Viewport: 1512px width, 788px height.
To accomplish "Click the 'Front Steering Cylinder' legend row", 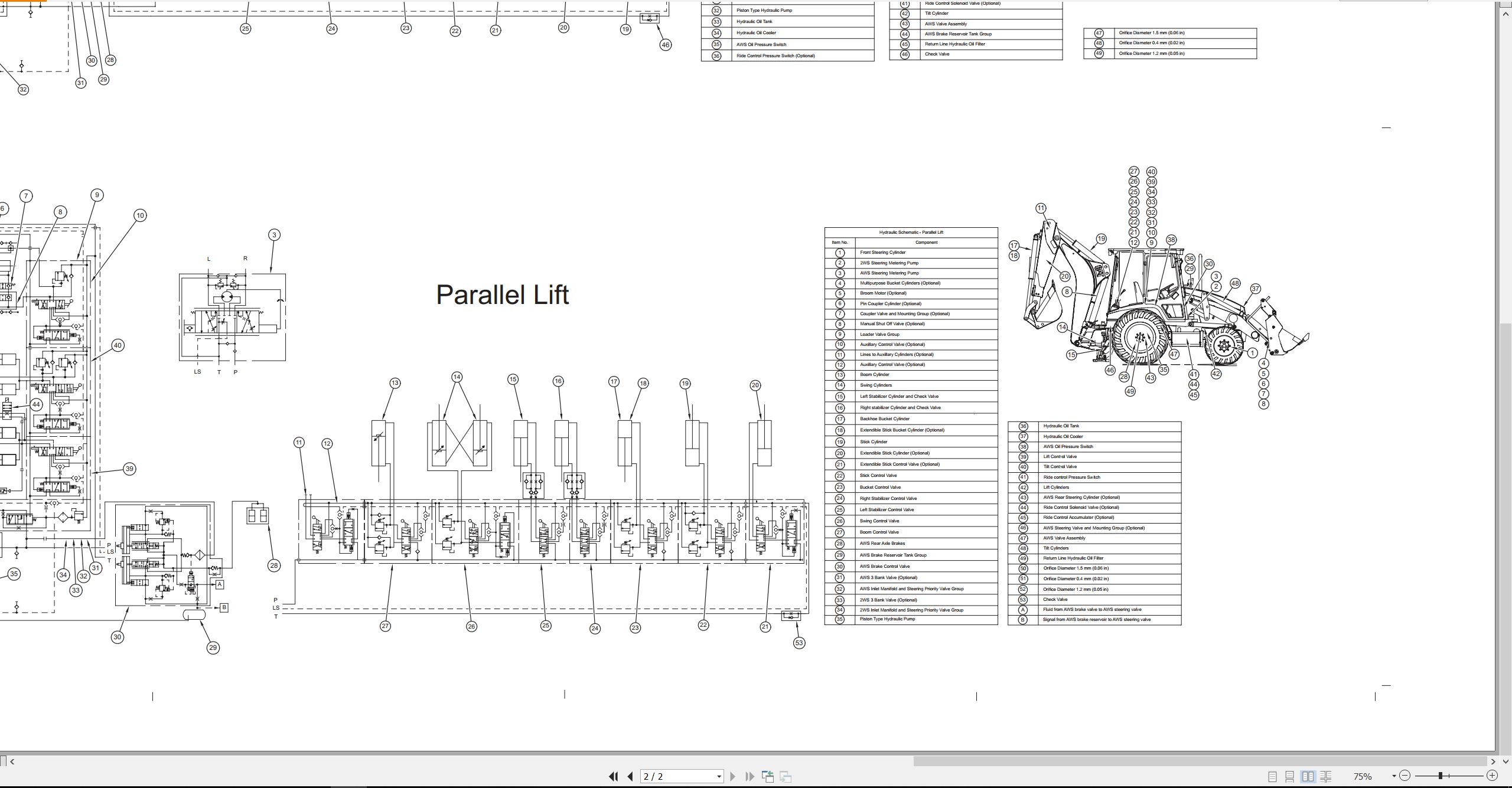I will (911, 253).
